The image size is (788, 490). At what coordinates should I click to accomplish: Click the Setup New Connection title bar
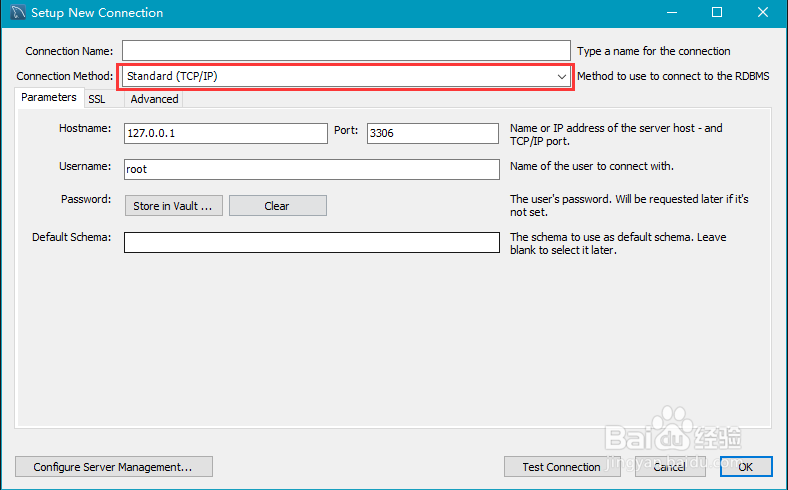point(350,13)
